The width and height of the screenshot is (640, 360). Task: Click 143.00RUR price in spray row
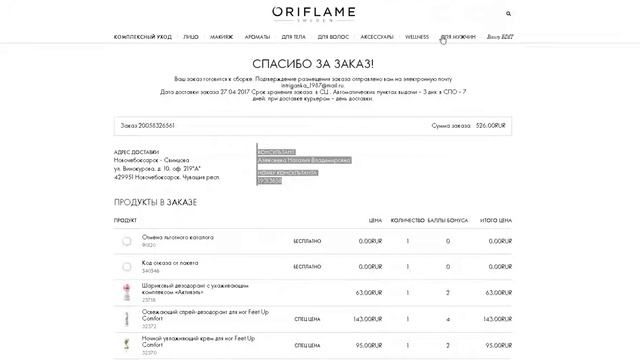coord(368,319)
